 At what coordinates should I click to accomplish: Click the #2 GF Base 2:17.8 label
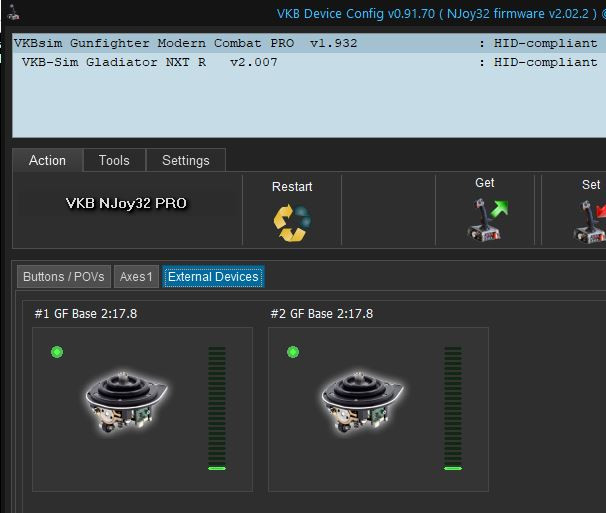[x=322, y=314]
